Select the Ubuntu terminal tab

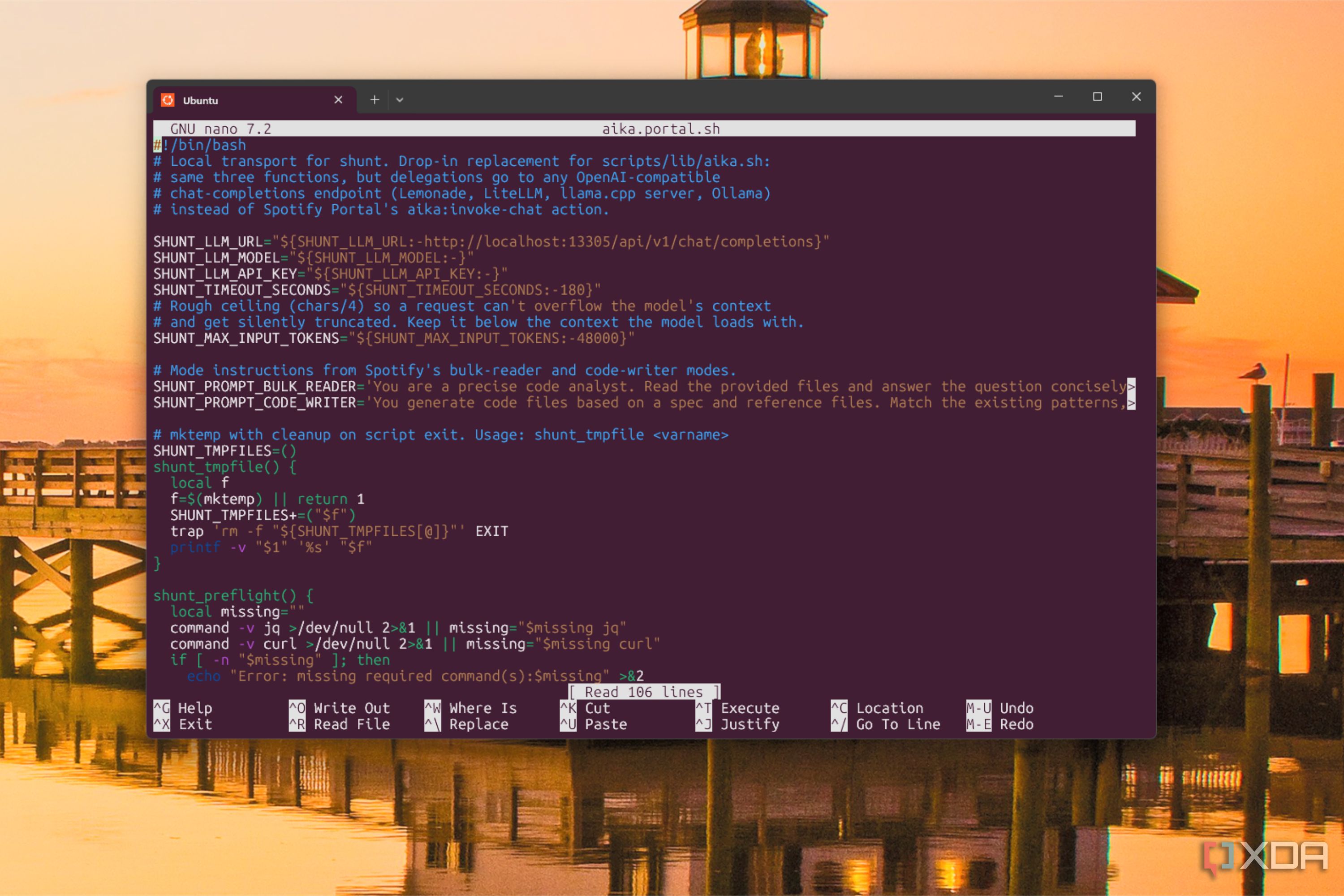click(255, 100)
